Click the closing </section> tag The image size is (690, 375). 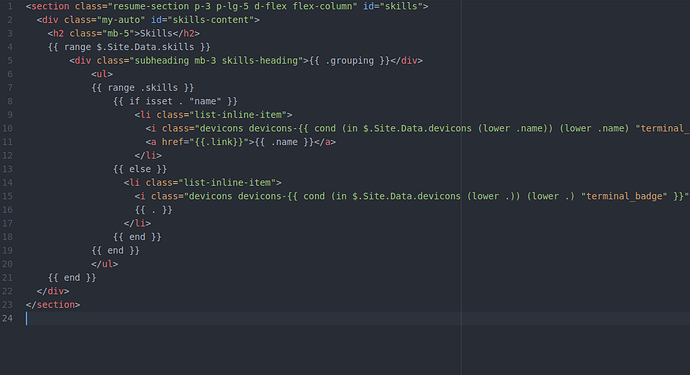click(53, 305)
